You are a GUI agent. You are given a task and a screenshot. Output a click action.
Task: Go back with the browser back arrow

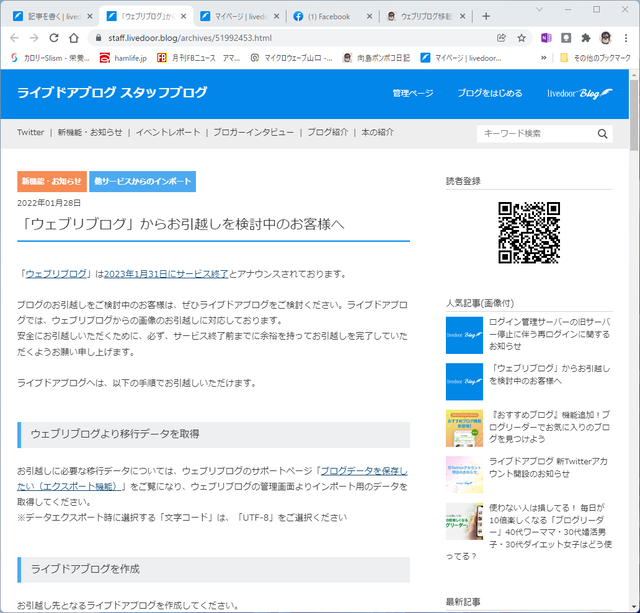14,38
